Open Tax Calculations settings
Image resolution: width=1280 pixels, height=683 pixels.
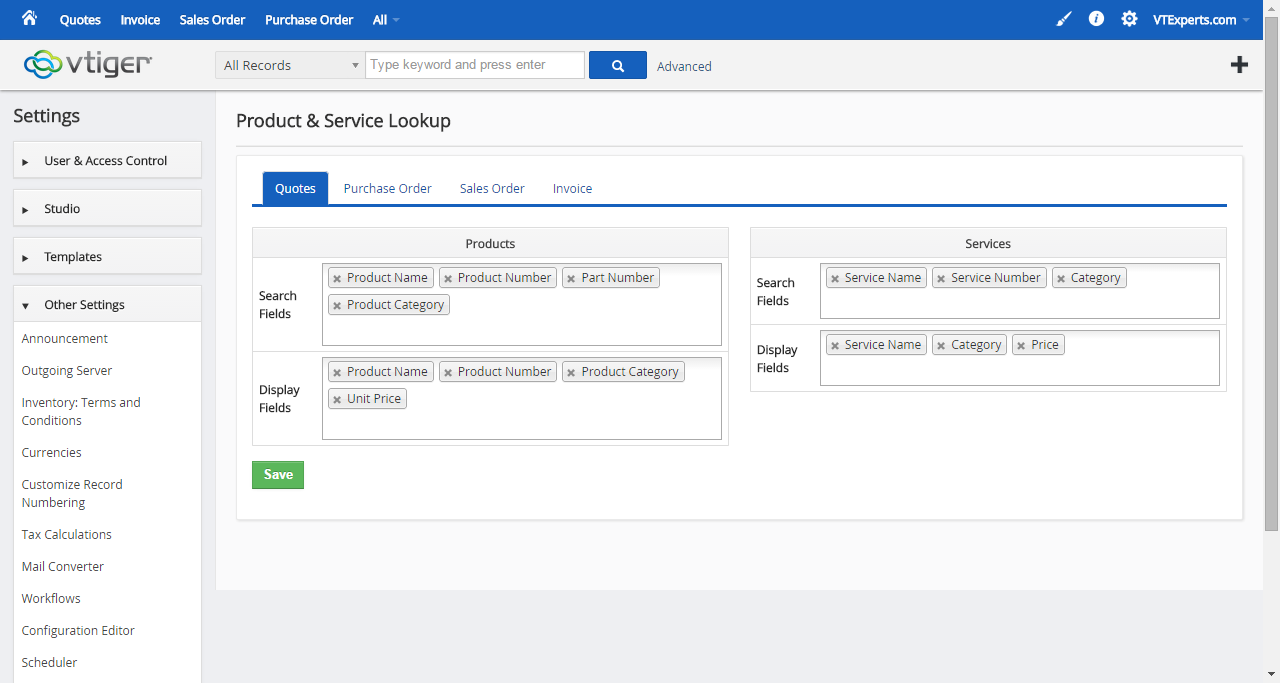[67, 535]
